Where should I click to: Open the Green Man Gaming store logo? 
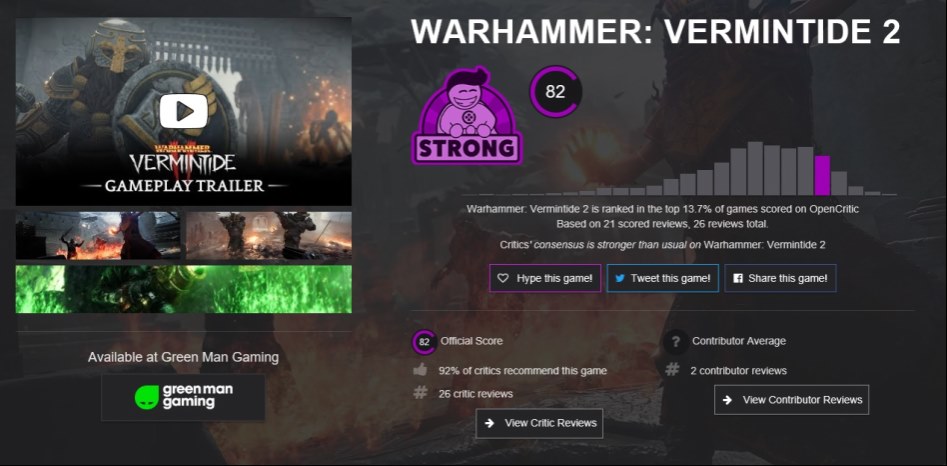(x=183, y=397)
